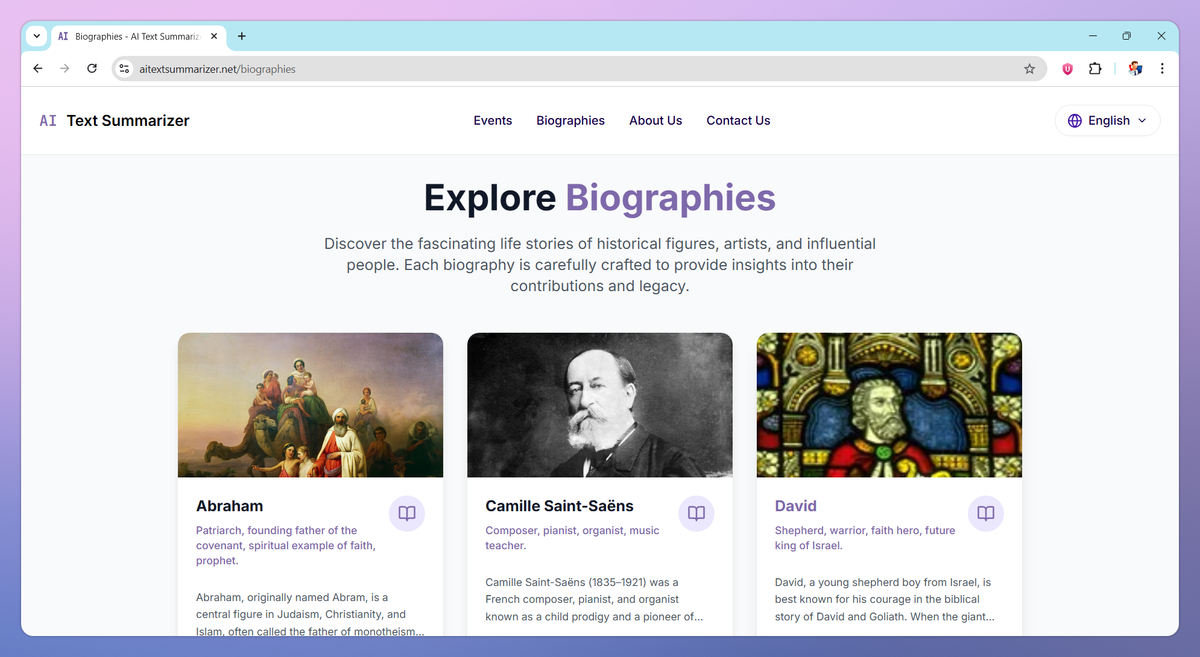
Task: Open the book icon on Camille Saint-Saëns card
Action: 696,513
